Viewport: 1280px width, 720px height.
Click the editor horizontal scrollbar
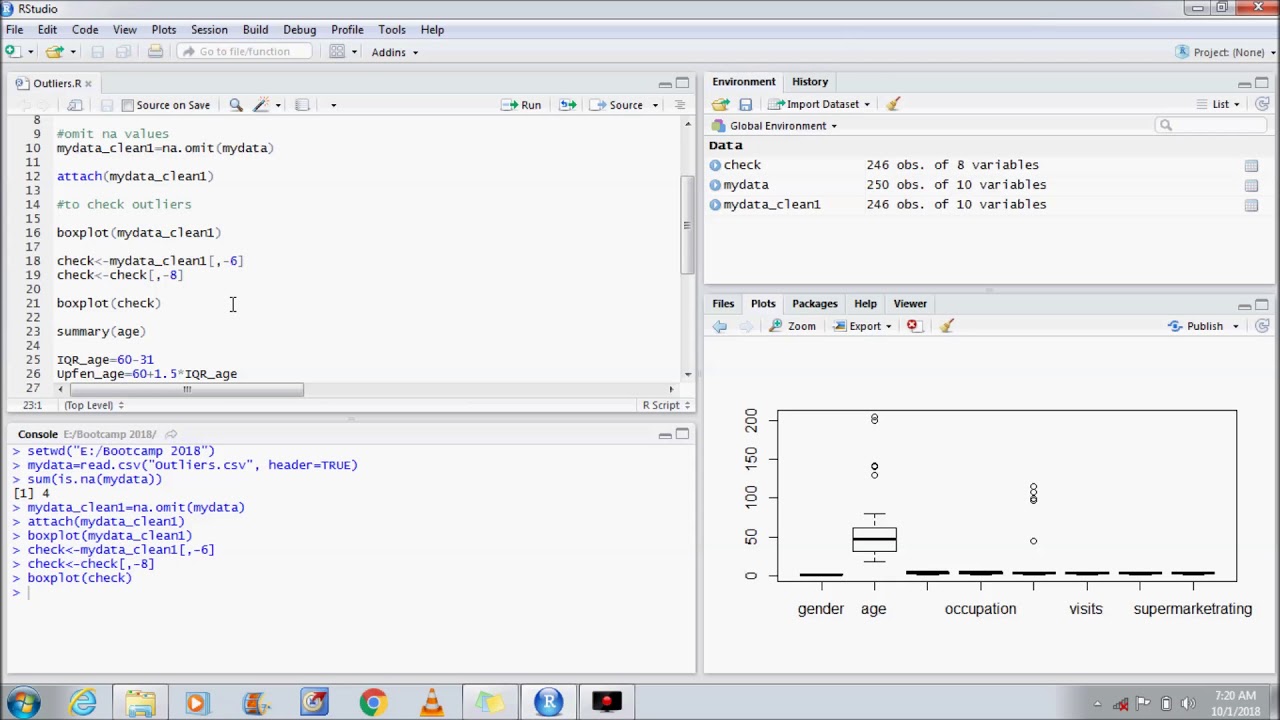(x=187, y=389)
